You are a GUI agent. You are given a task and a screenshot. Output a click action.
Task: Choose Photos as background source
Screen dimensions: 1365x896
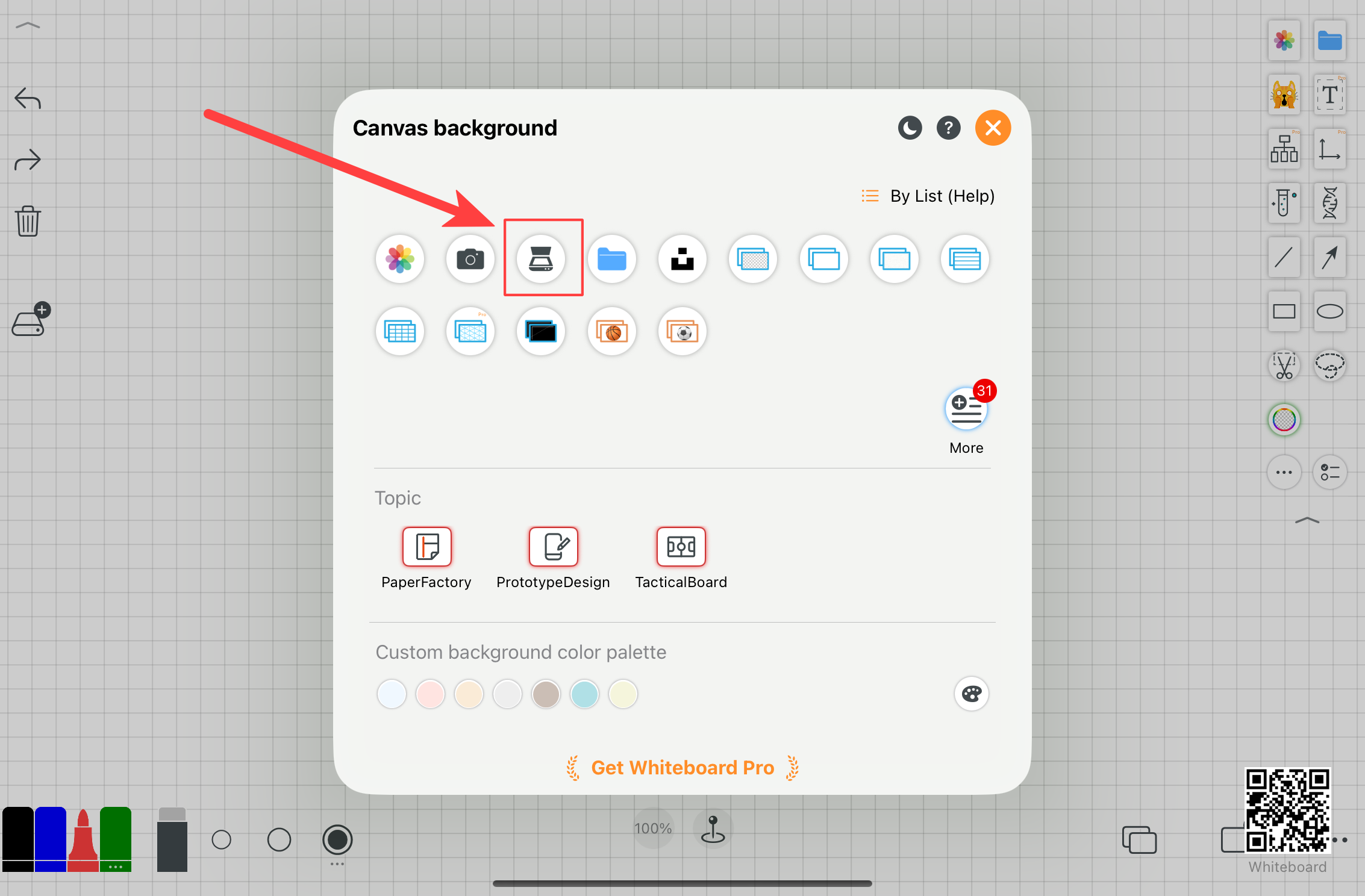pyautogui.click(x=400, y=259)
